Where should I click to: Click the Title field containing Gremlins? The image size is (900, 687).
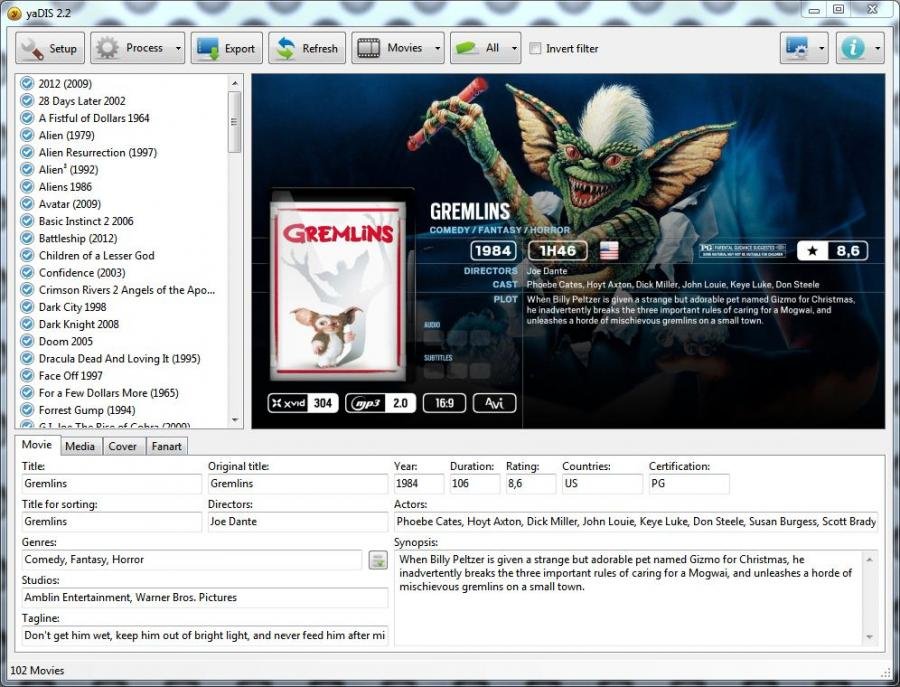click(x=112, y=484)
